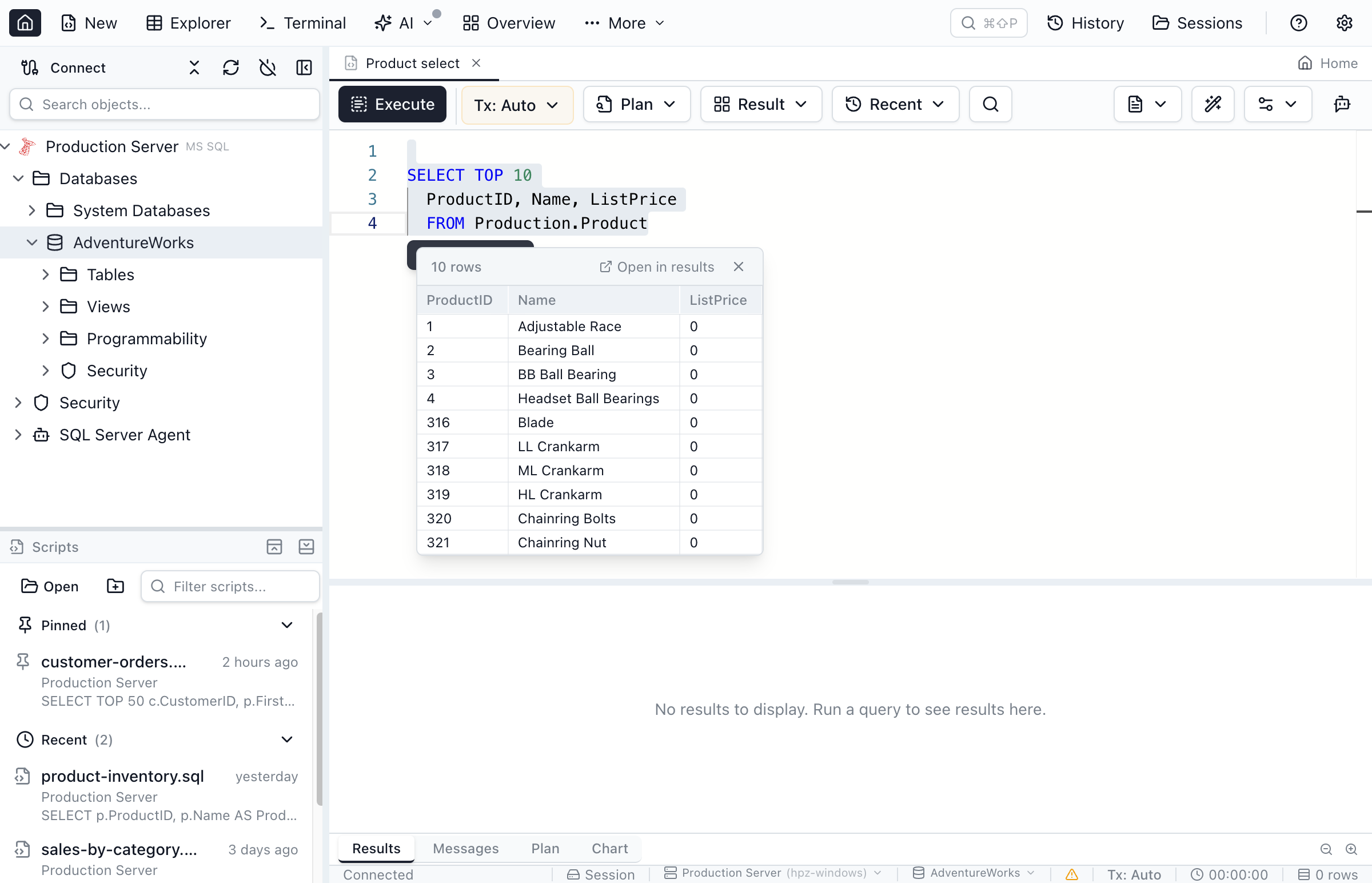Close the 10 rows preview popup

point(739,267)
